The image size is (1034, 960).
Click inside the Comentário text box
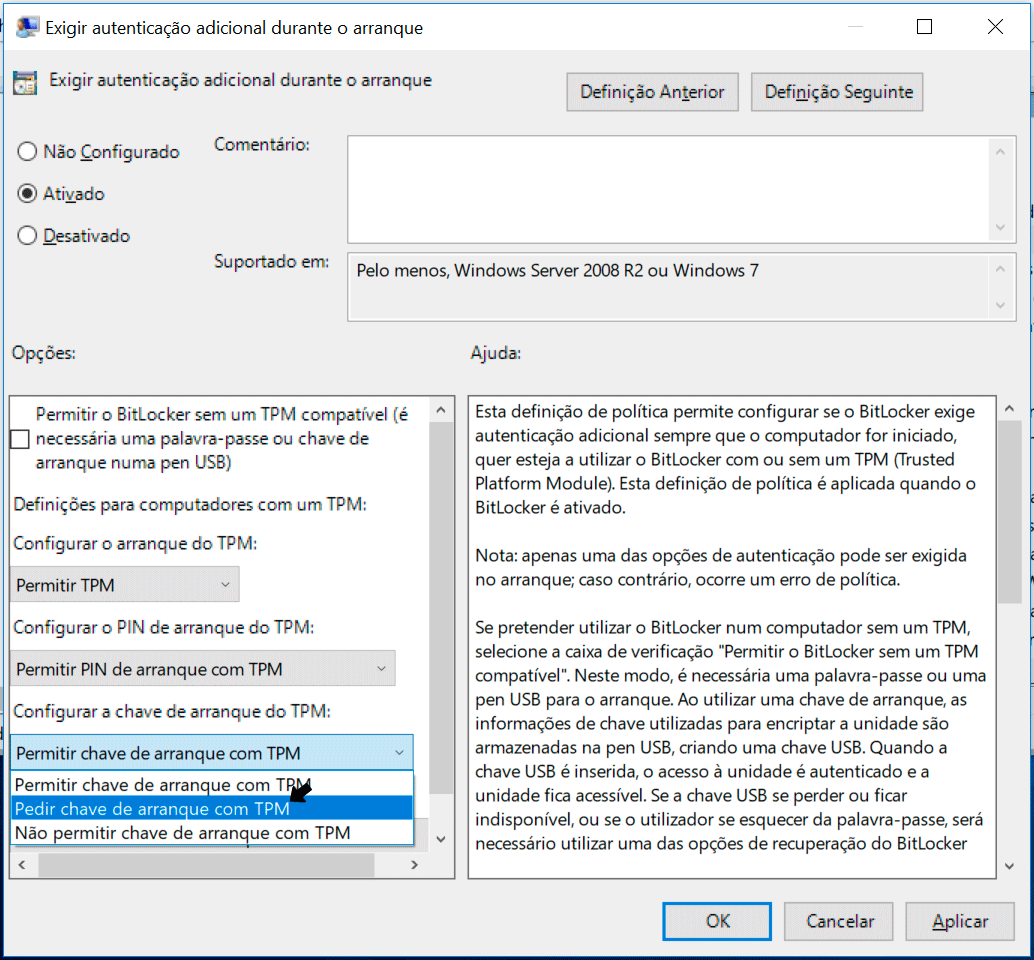[x=667, y=189]
